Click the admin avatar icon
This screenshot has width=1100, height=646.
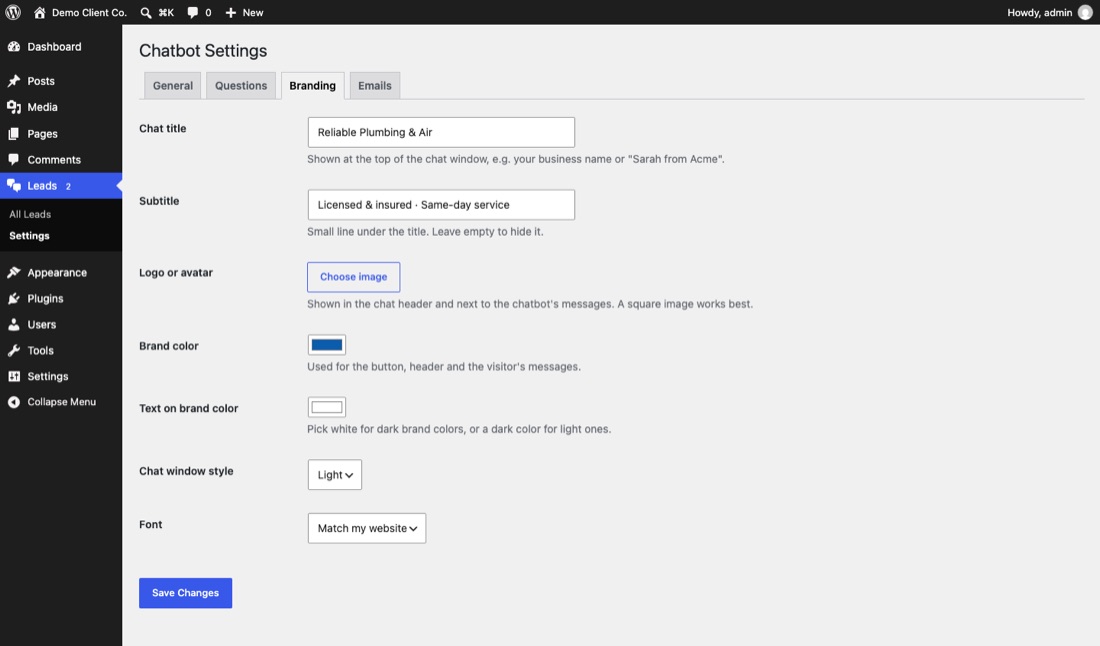[1085, 13]
